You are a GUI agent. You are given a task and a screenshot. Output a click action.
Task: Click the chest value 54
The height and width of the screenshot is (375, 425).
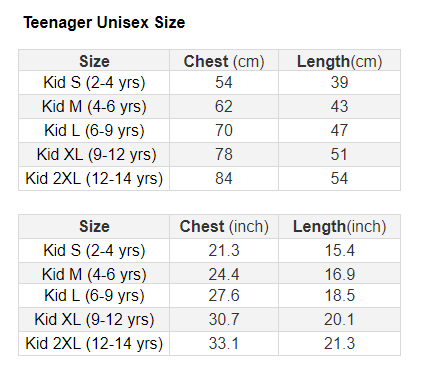point(224,82)
